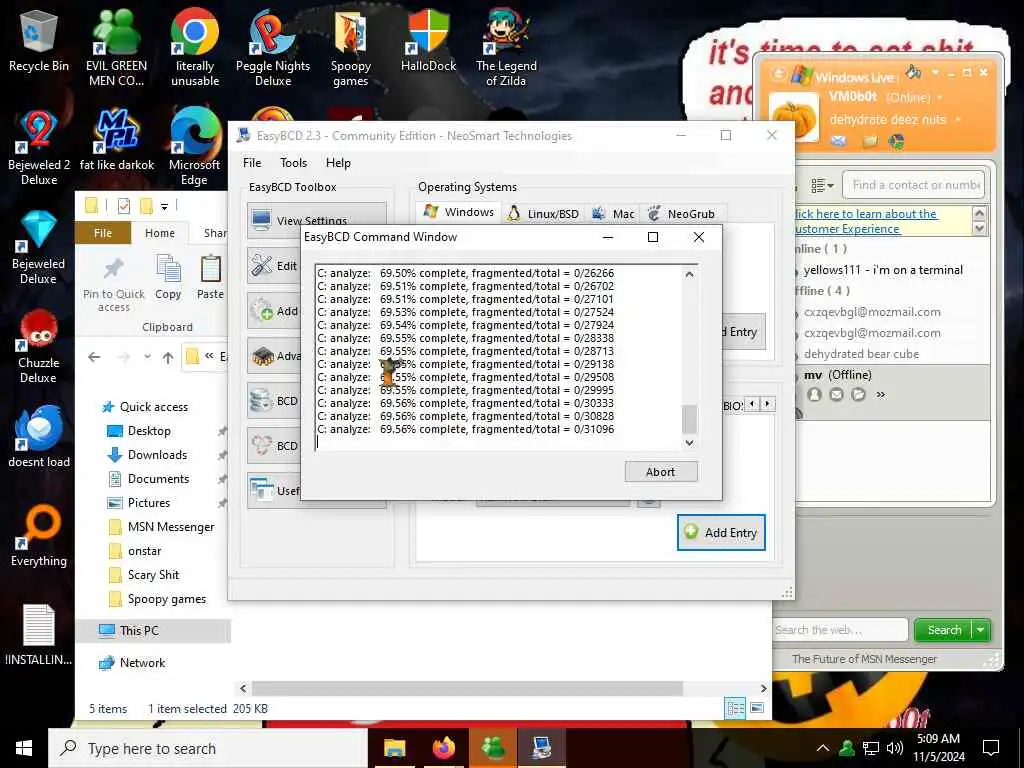This screenshot has width=1024, height=768.
Task: Open Firefox from the taskbar
Action: [x=444, y=748]
